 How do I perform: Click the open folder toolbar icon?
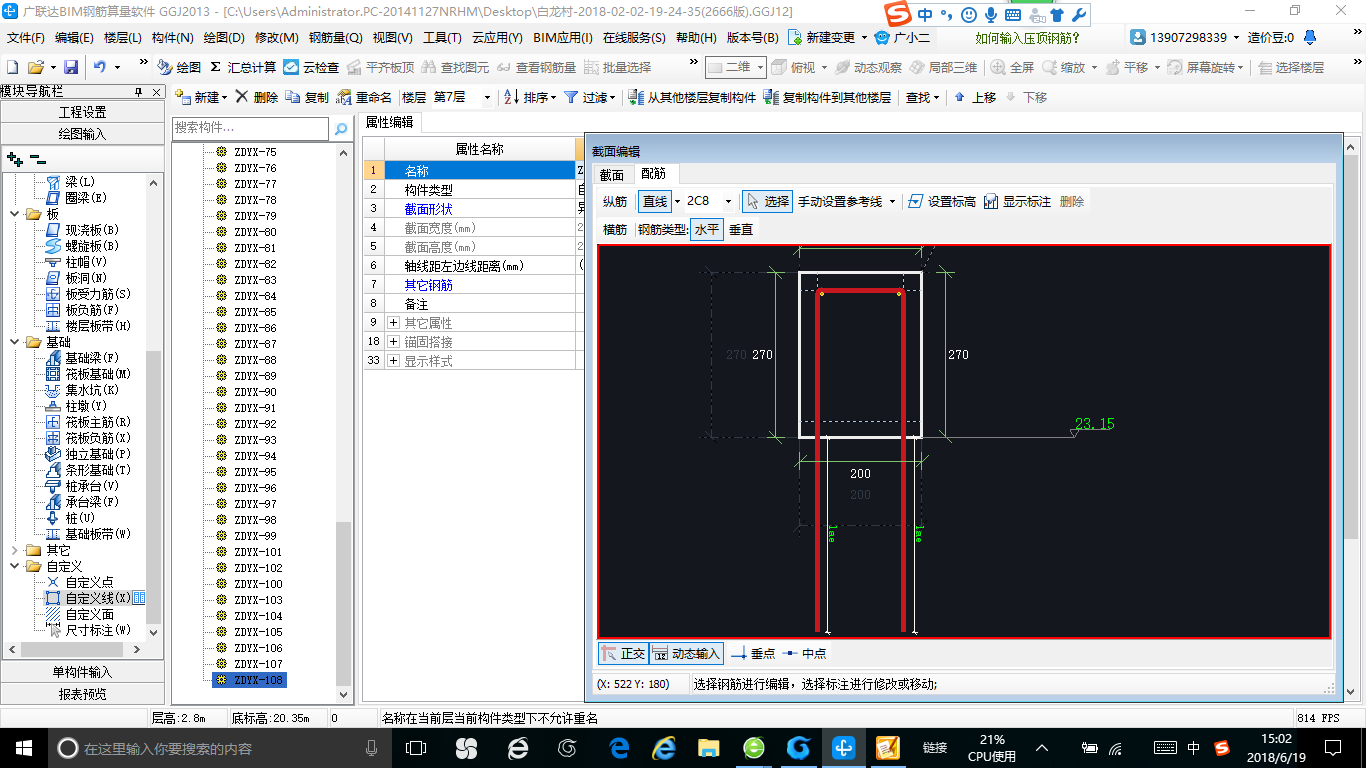[35, 67]
